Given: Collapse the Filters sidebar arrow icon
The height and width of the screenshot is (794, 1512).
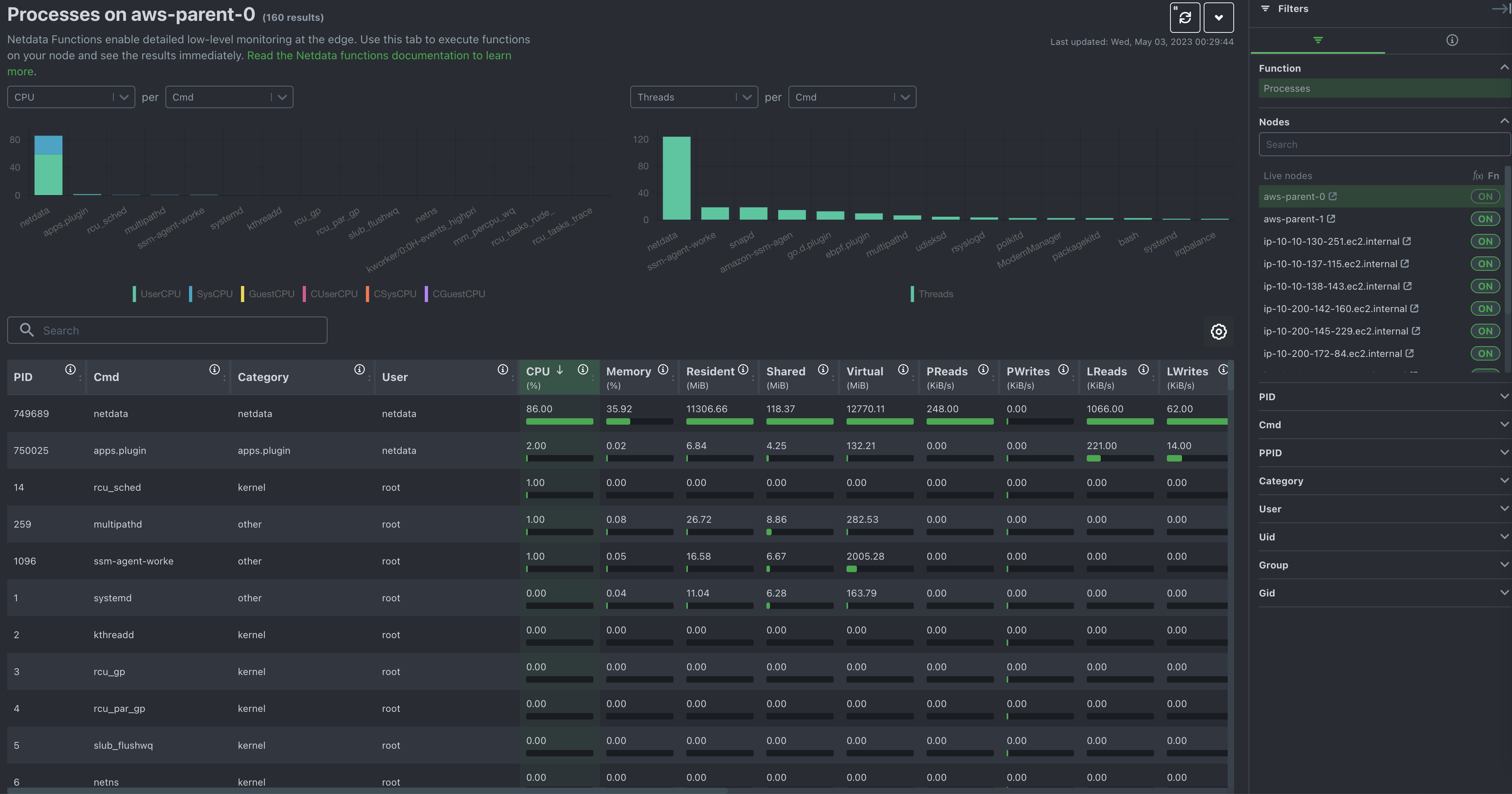Looking at the screenshot, I should 1502,9.
